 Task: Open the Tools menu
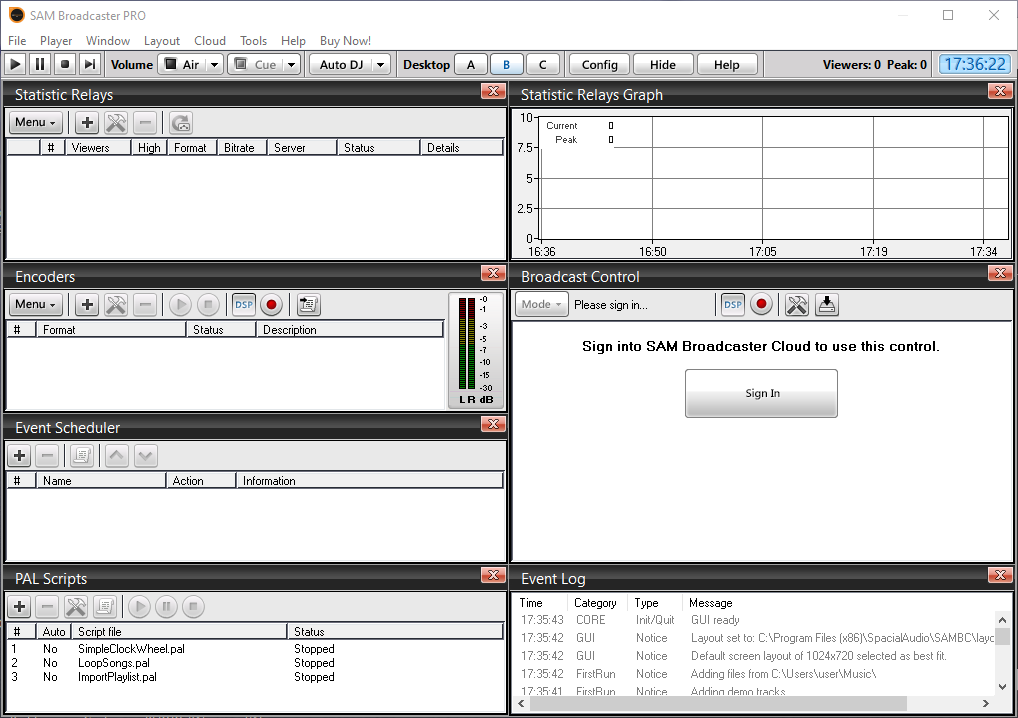point(253,40)
